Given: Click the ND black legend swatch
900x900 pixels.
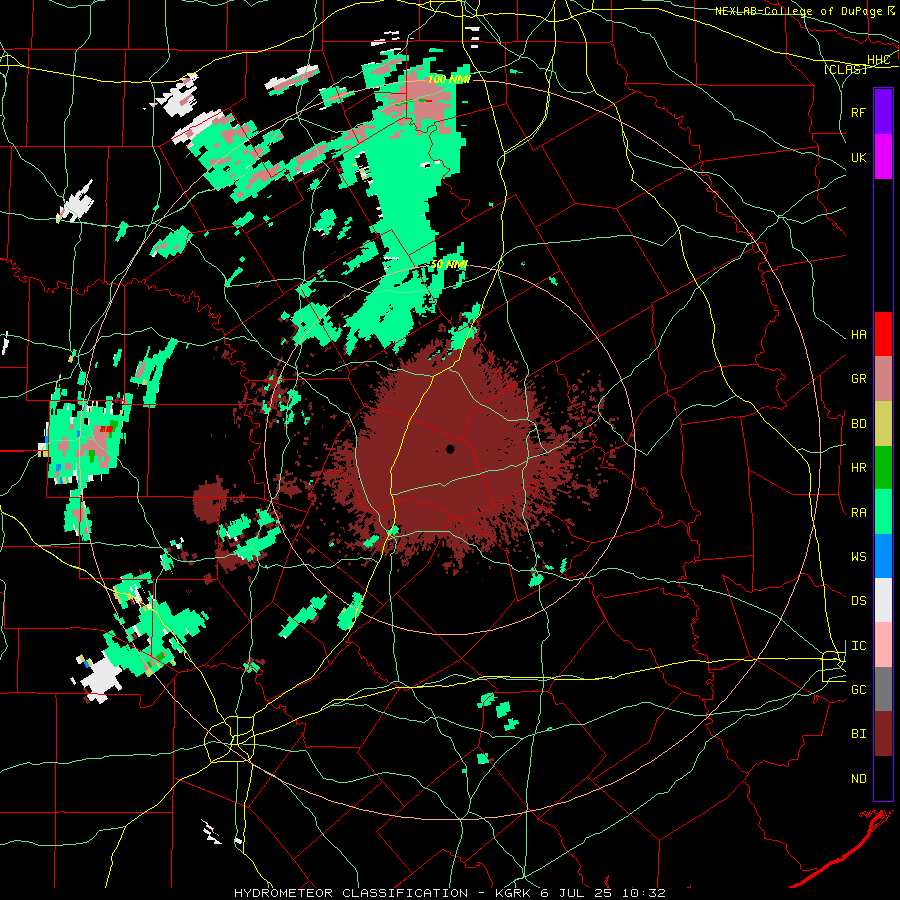Looking at the screenshot, I should tap(883, 778).
